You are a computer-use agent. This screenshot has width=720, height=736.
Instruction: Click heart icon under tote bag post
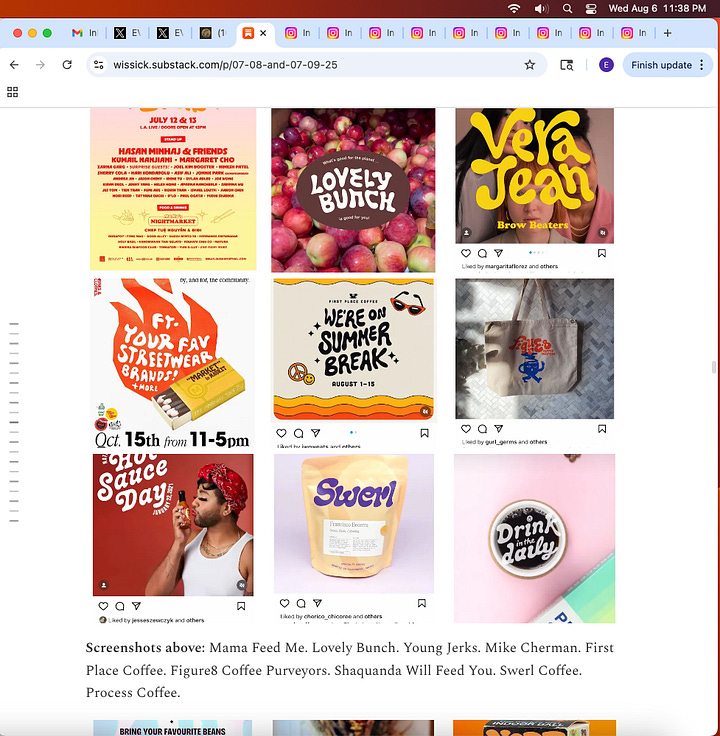click(x=466, y=429)
